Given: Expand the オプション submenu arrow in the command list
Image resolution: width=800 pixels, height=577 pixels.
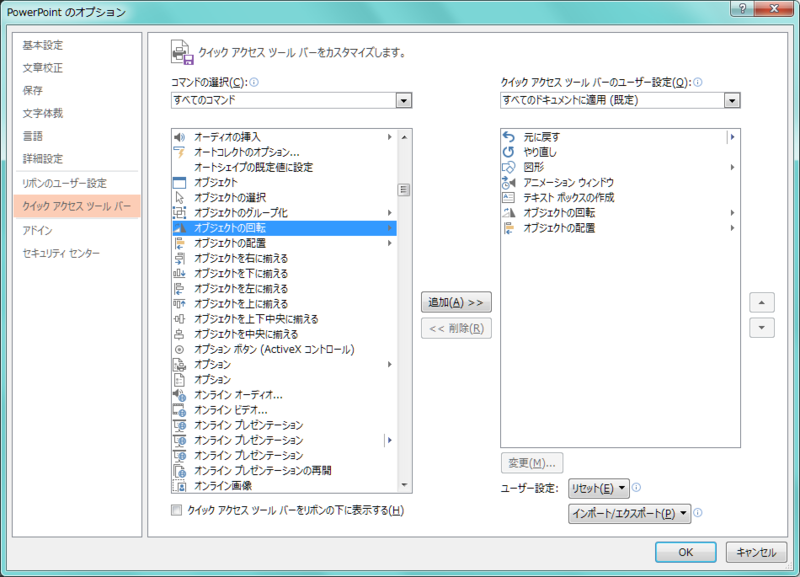Looking at the screenshot, I should 389,364.
